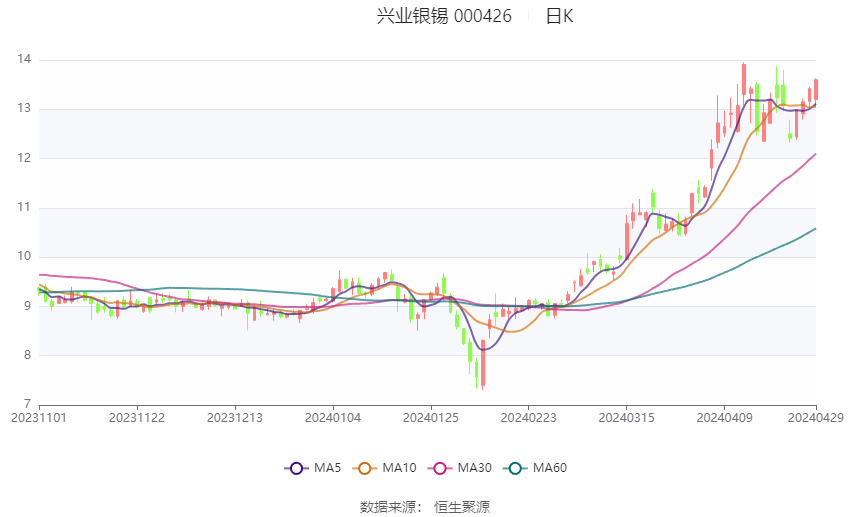Click x-axis date label 20231101
Image resolution: width=850 pixels, height=517 pixels.
pos(39,418)
